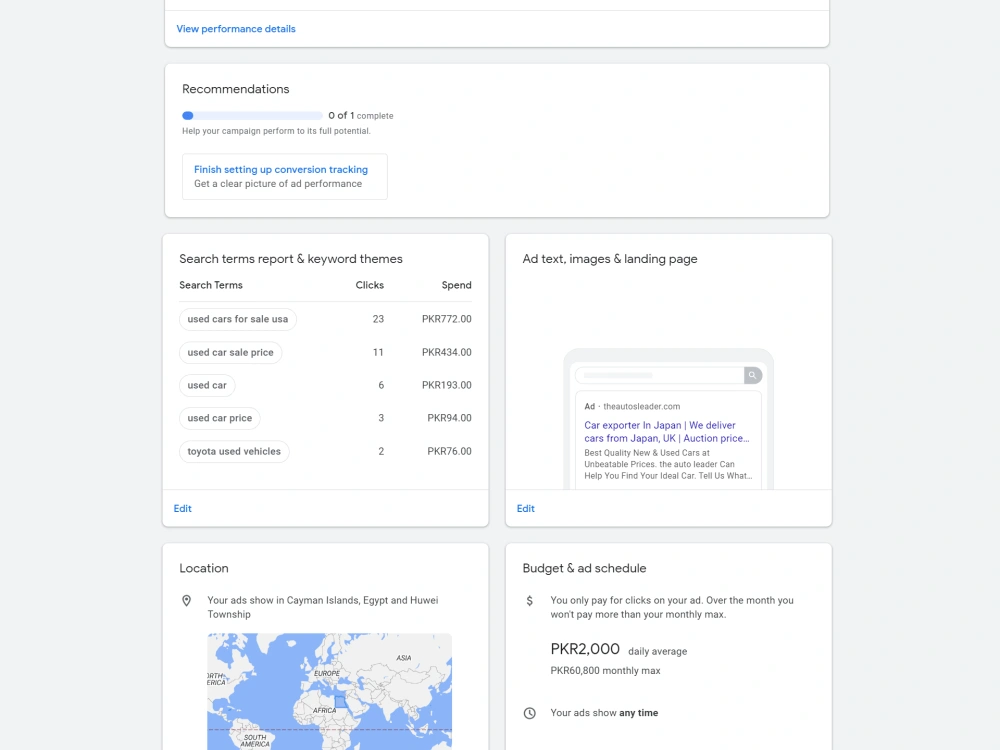Click the Spend column header
Viewport: 1000px width, 750px height.
coord(457,285)
